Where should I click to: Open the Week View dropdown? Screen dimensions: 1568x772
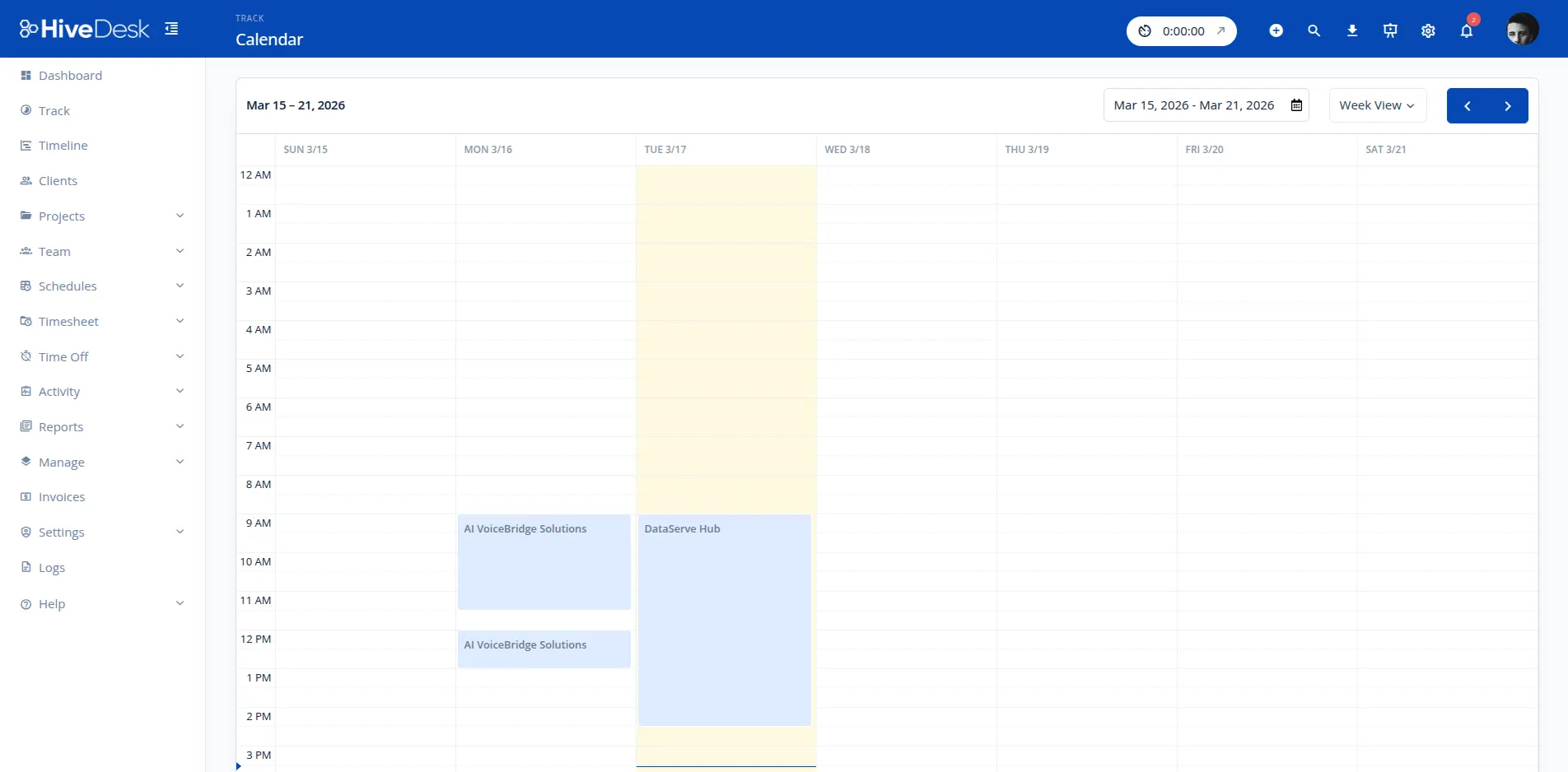coord(1376,105)
